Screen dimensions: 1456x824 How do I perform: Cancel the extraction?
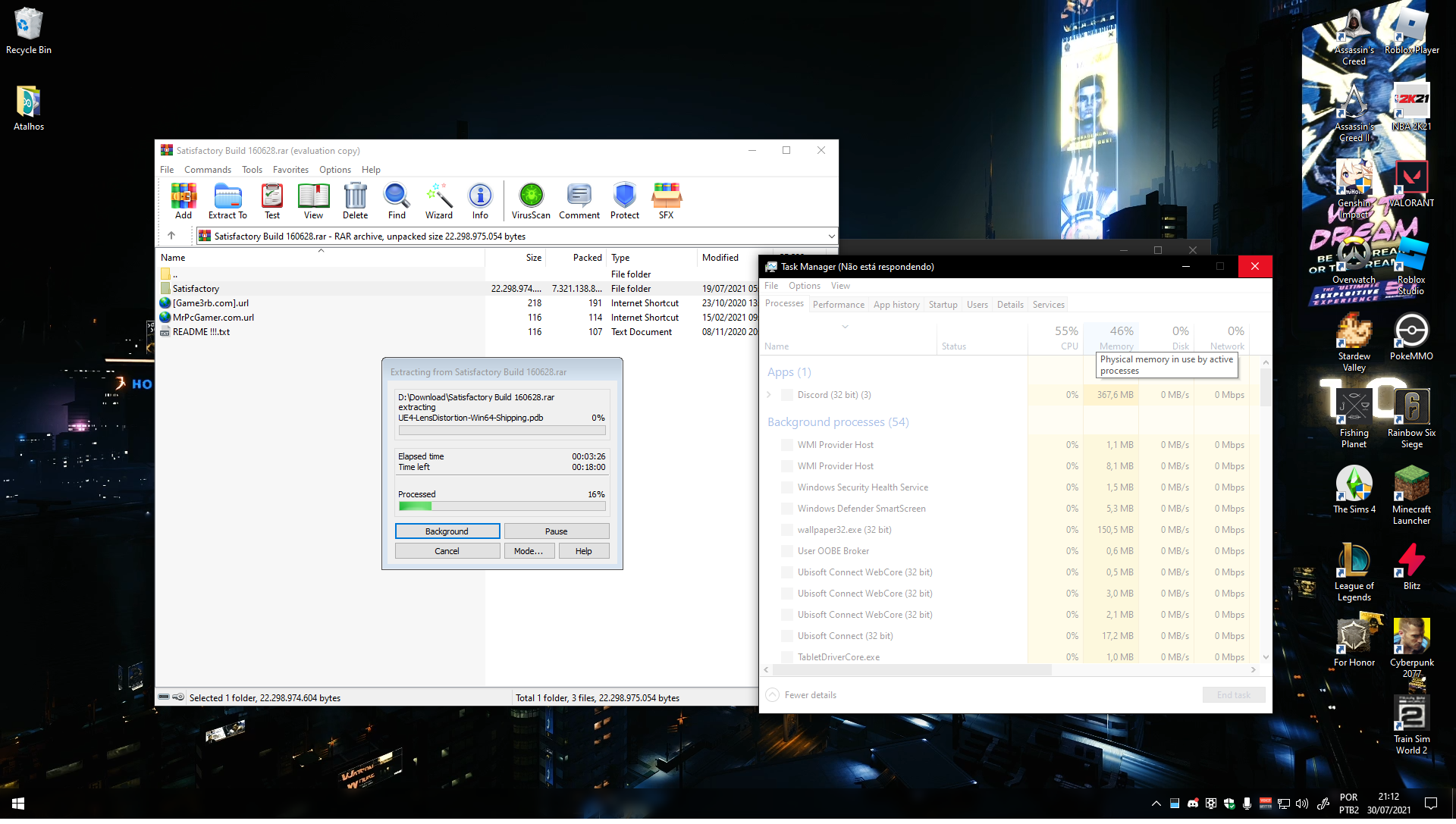(447, 551)
